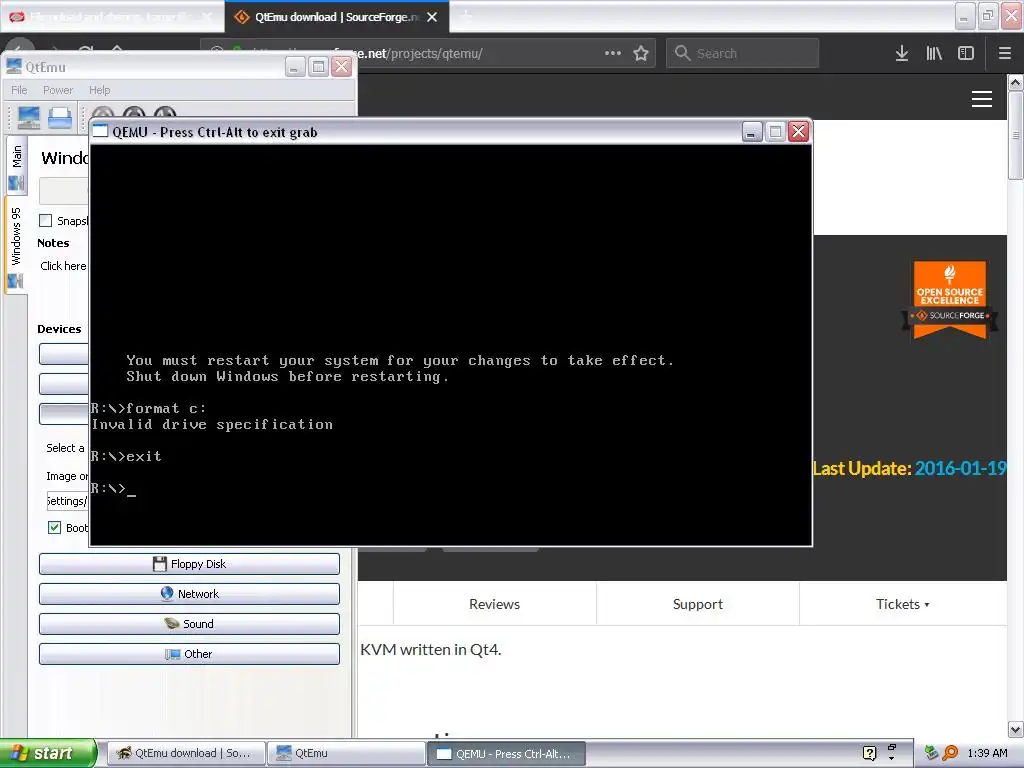Click the 'KVM written in Qt4.' description text
This screenshot has height=768, width=1024.
(430, 650)
